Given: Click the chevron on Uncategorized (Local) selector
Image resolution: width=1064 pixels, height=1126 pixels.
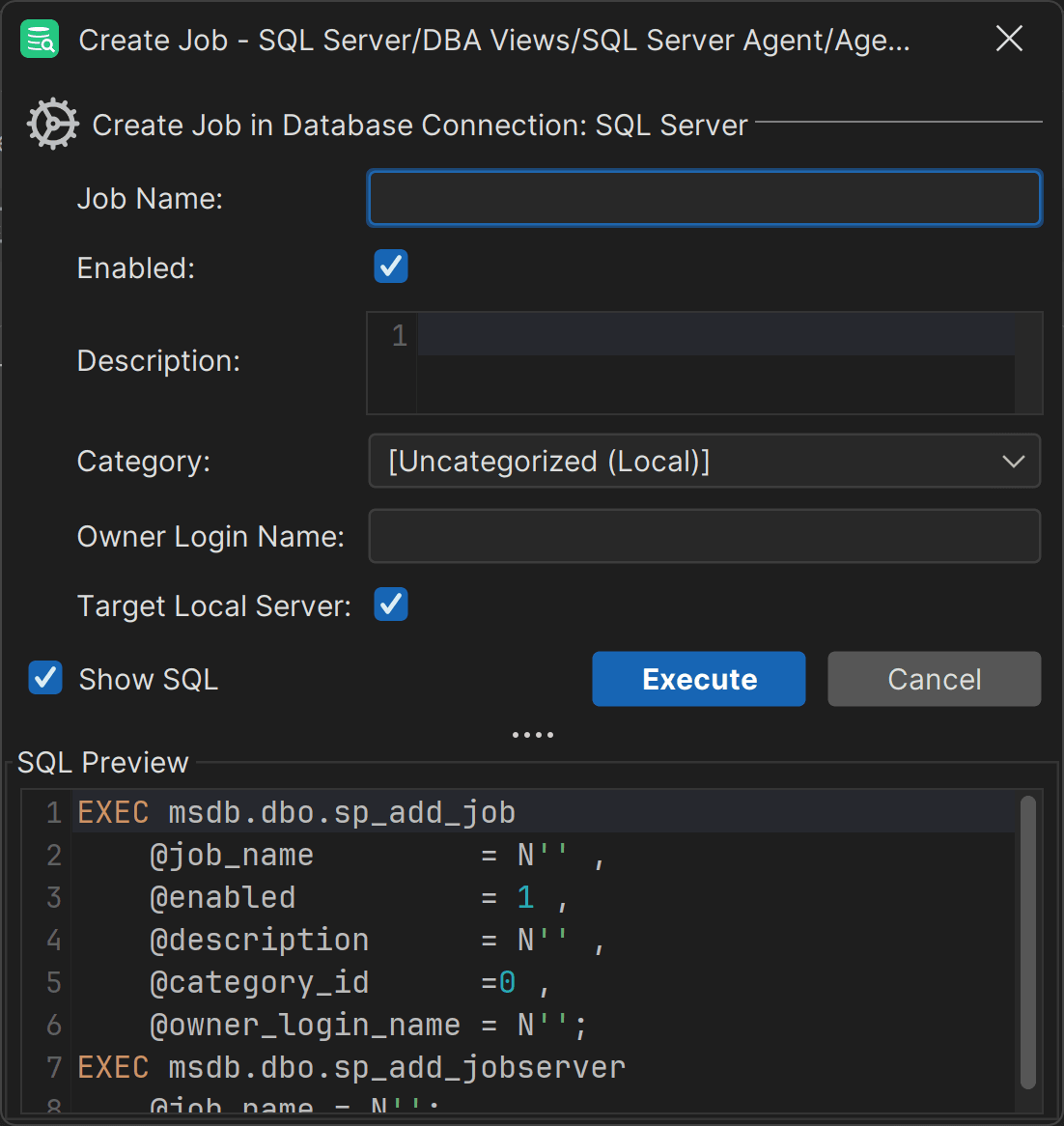Looking at the screenshot, I should [1013, 461].
